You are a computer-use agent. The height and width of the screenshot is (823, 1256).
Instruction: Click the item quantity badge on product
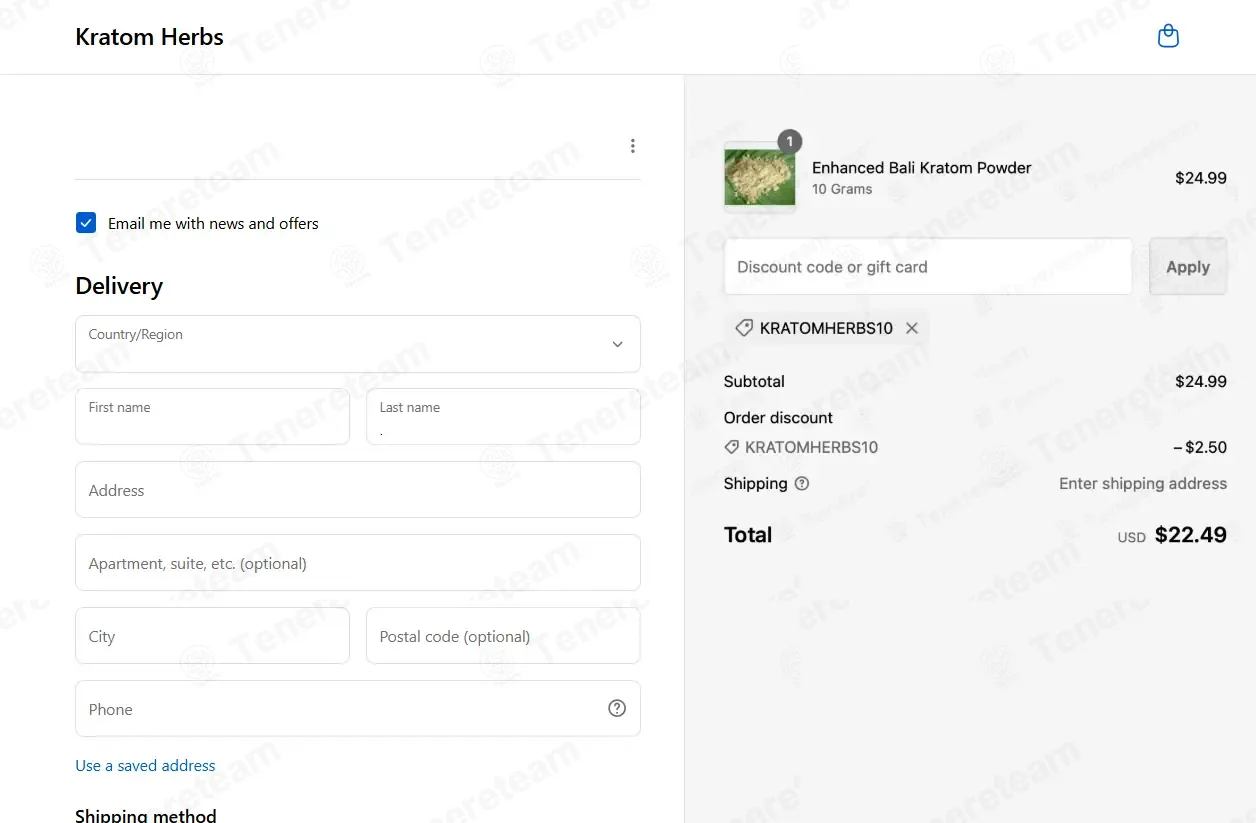(789, 142)
